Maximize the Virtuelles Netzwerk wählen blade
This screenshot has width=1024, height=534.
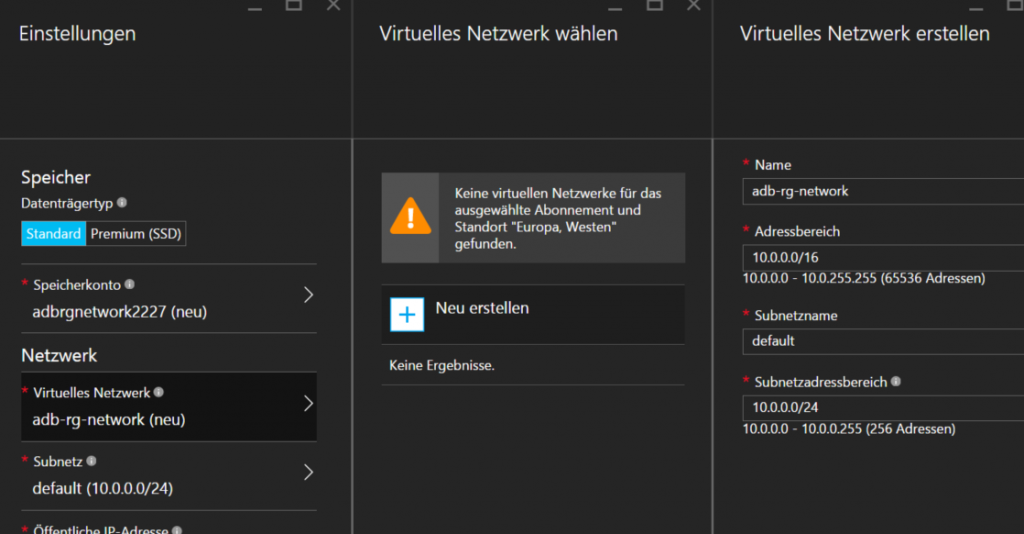tap(654, 5)
